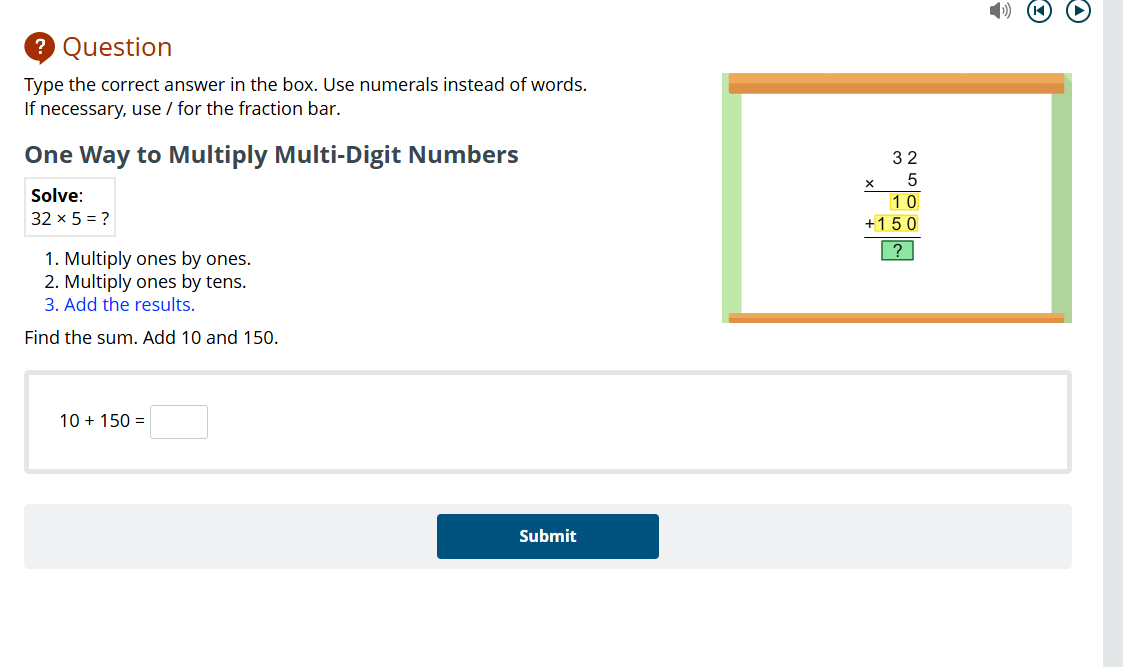The height and width of the screenshot is (667, 1123).
Task: Click the highlighted yellow 150 partial product
Action: (897, 224)
